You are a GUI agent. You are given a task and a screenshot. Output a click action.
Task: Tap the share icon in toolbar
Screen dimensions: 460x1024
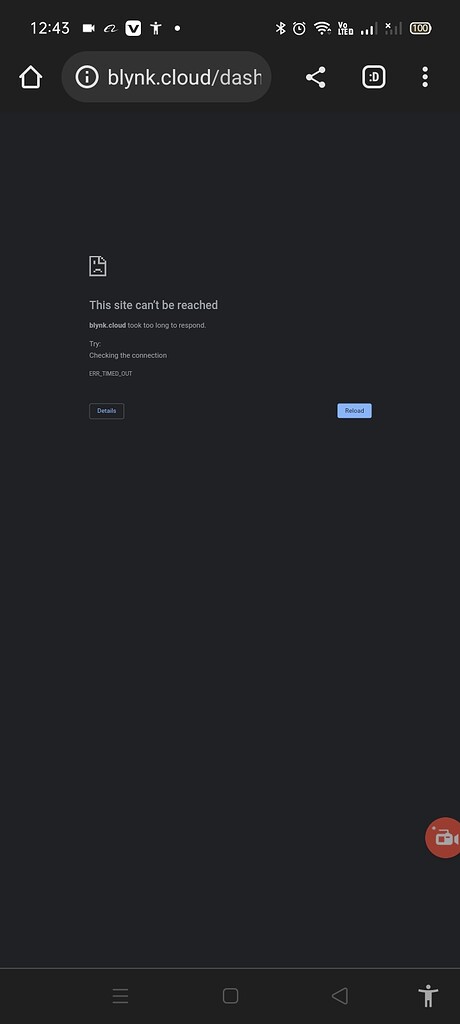(x=316, y=77)
